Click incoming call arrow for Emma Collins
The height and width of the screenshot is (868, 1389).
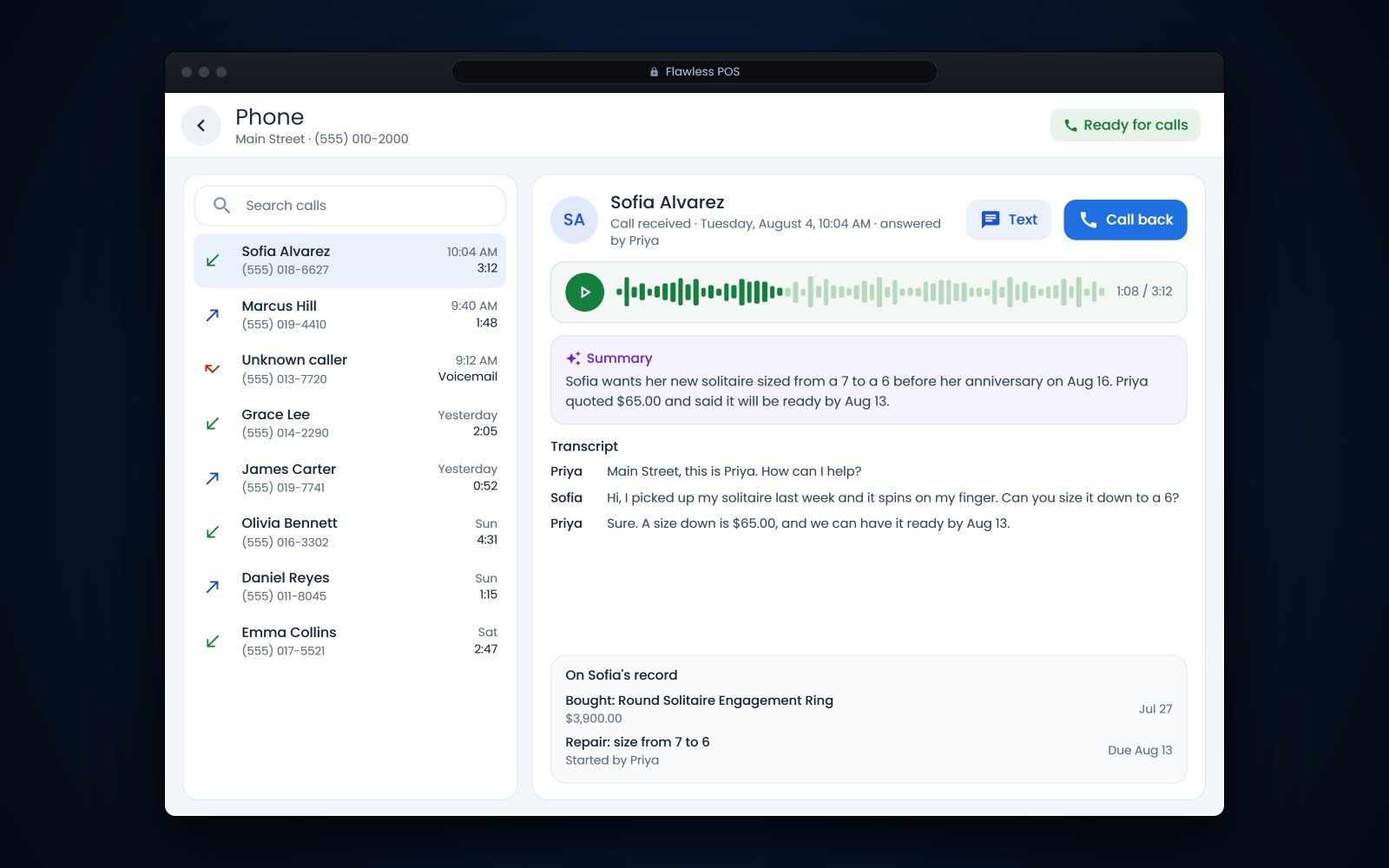[212, 641]
